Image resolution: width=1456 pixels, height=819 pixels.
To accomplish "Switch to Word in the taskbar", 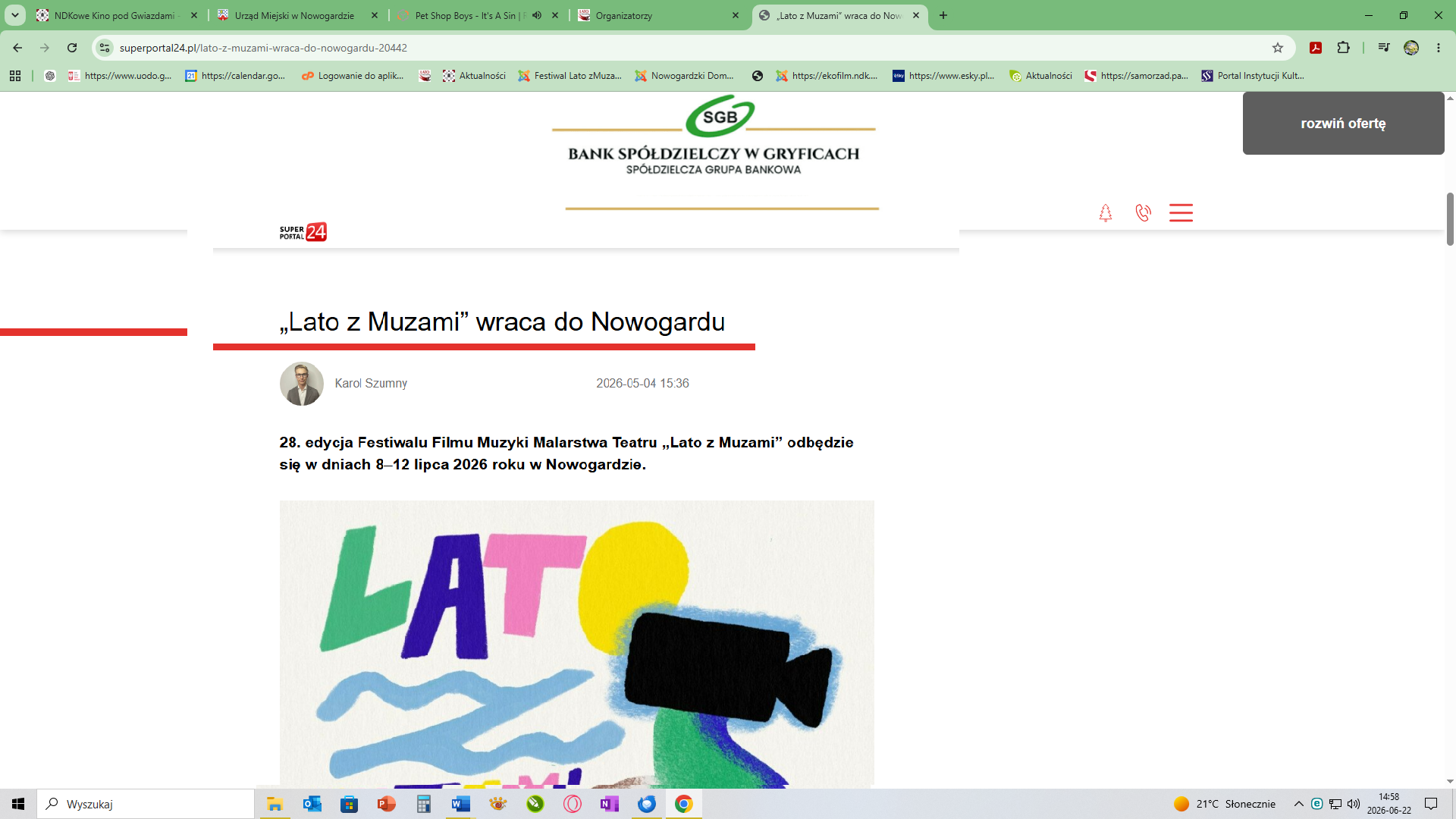I will click(x=460, y=804).
